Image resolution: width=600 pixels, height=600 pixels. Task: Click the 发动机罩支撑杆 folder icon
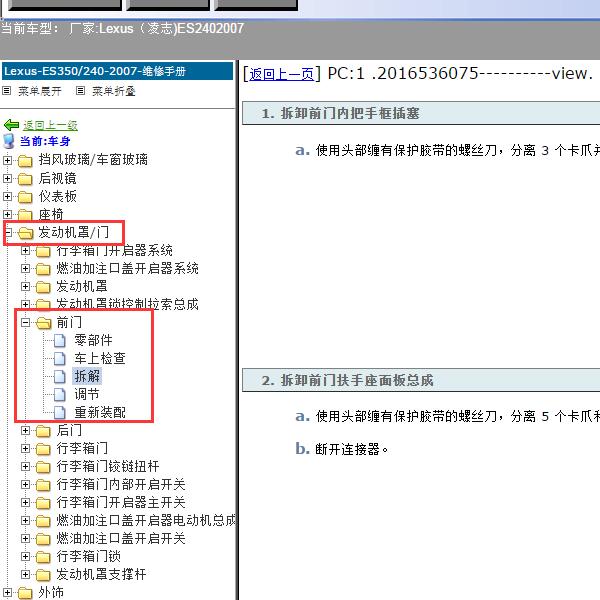pos(43,575)
